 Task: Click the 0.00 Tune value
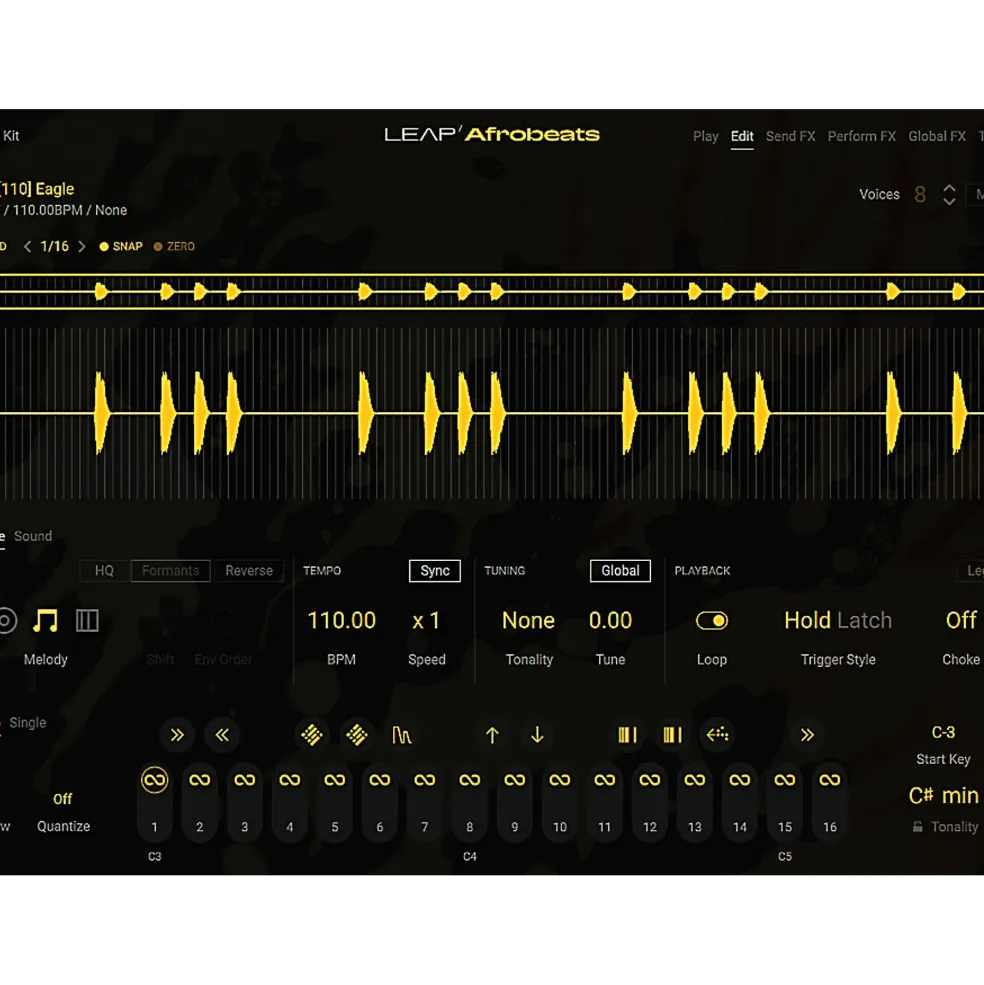(610, 621)
